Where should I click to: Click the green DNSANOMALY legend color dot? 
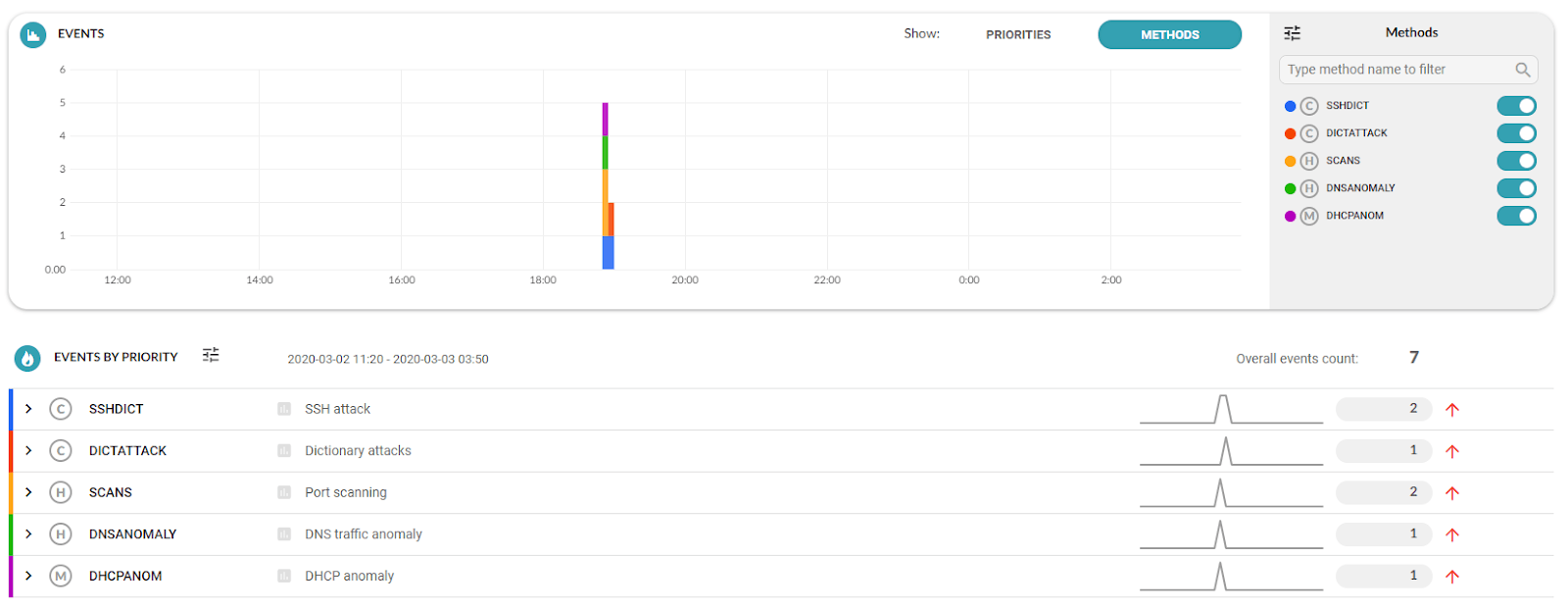click(x=1290, y=188)
